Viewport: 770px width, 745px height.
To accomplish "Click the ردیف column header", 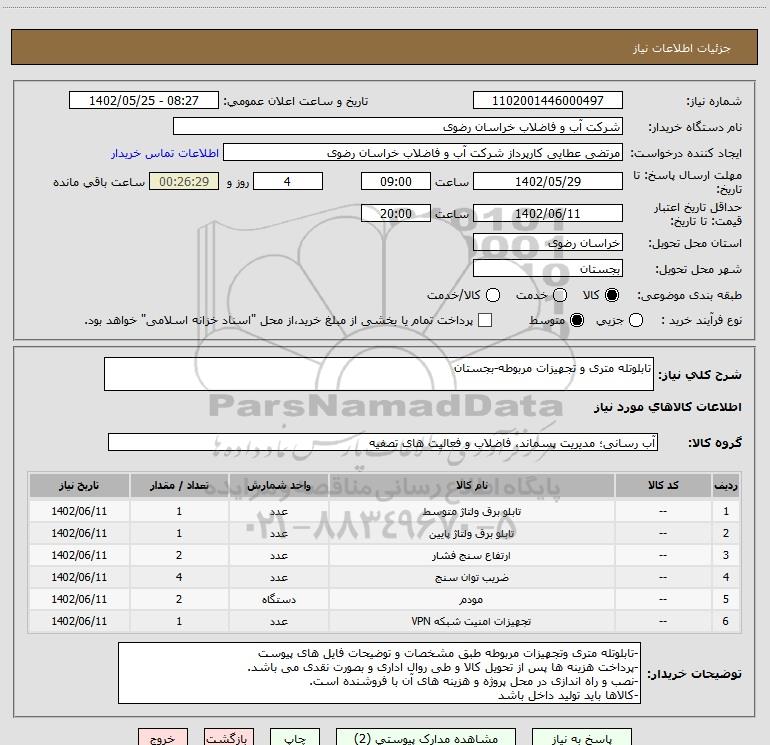I will coord(726,485).
